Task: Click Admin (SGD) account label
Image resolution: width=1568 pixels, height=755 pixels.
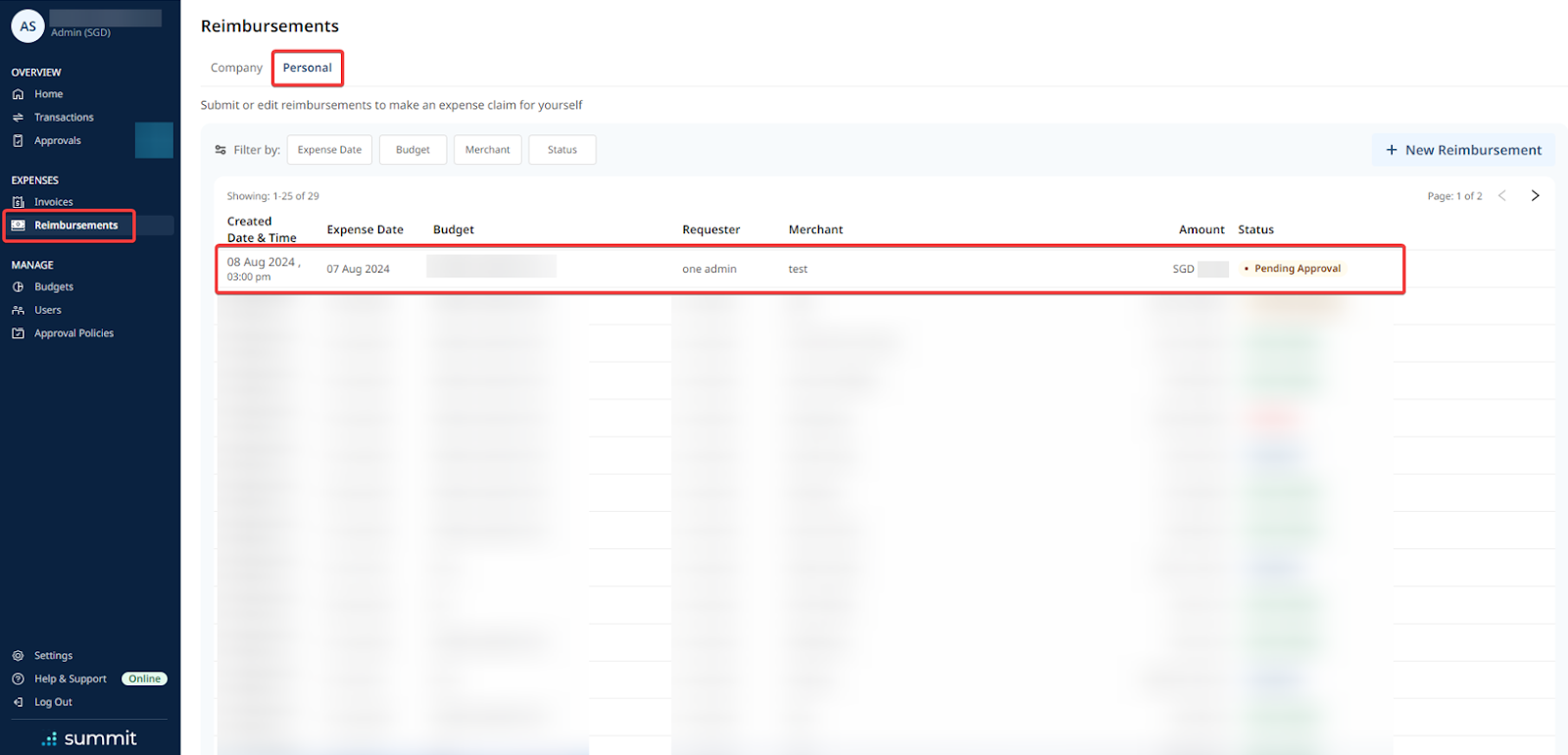Action: (81, 32)
